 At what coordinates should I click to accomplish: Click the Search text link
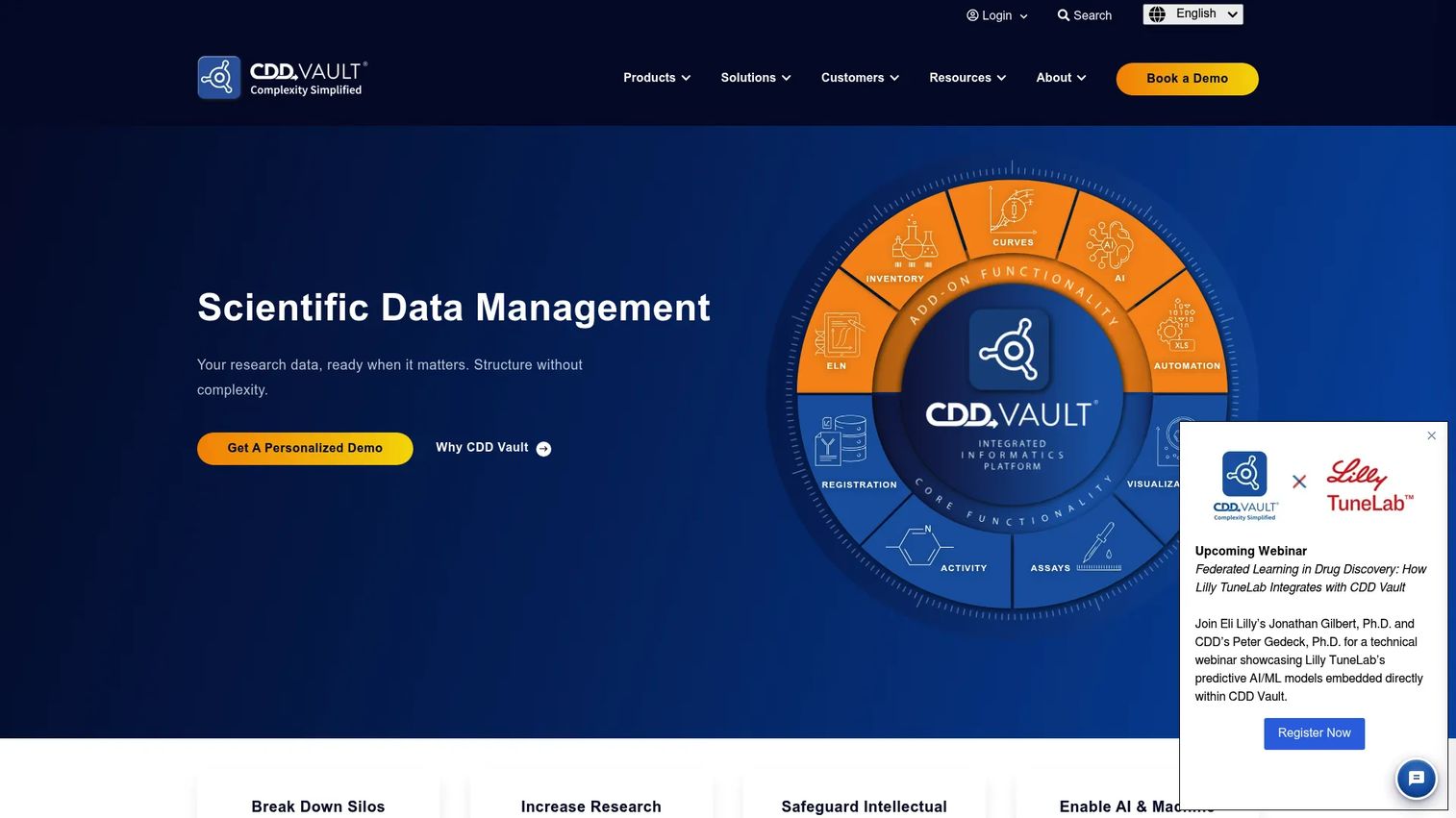[x=1092, y=15]
